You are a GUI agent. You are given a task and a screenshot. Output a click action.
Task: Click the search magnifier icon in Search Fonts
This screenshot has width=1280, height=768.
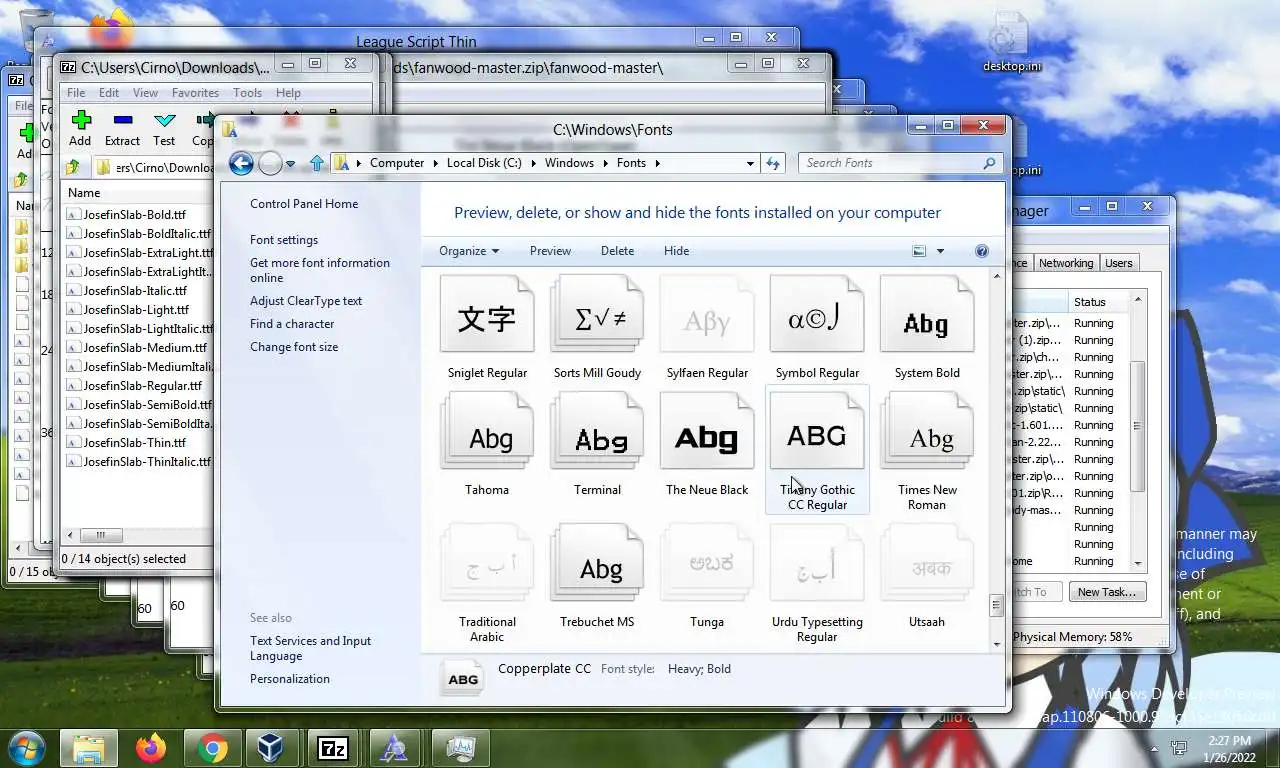click(x=989, y=163)
